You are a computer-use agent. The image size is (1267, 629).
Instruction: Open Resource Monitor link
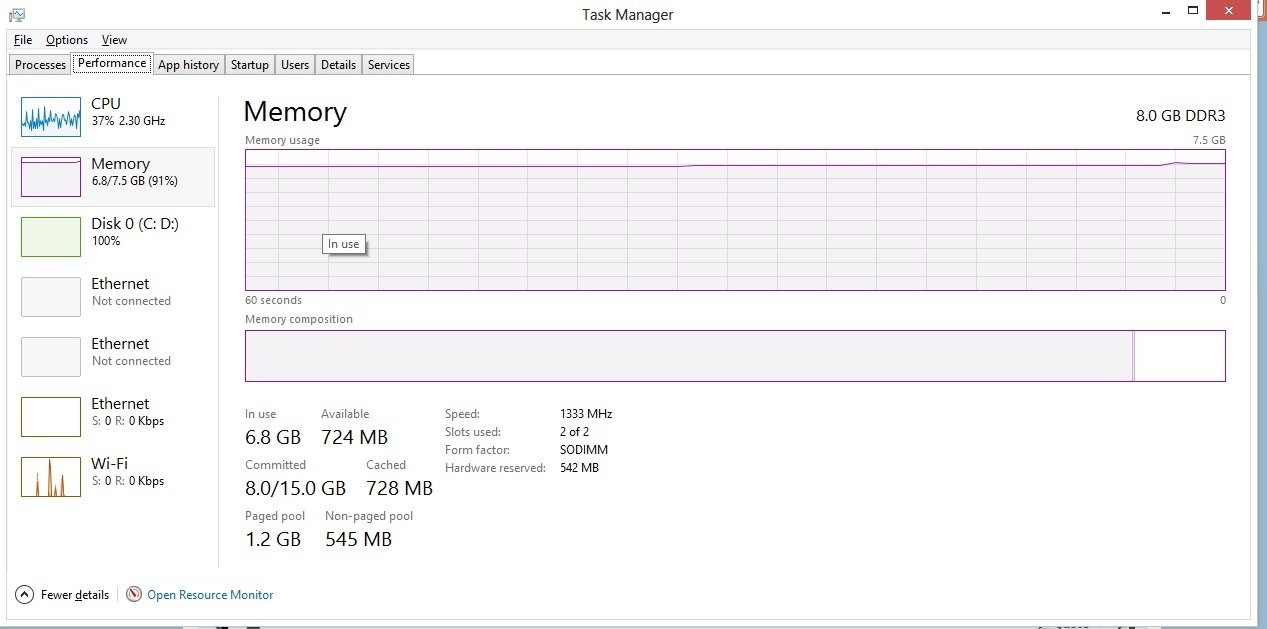pos(210,595)
